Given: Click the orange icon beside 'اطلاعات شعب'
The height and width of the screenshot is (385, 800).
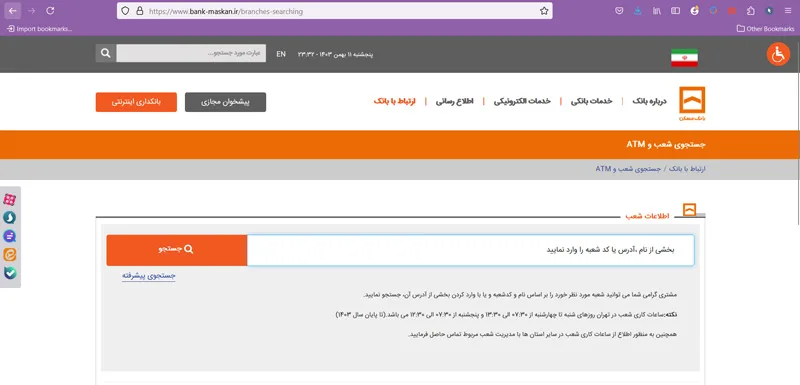Looking at the screenshot, I should (x=690, y=210).
